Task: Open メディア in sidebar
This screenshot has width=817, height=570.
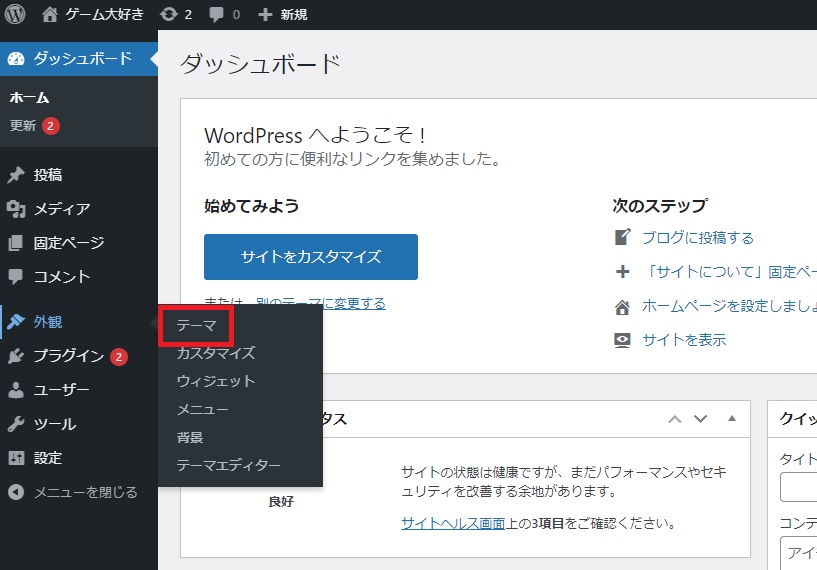Action: pos(62,209)
